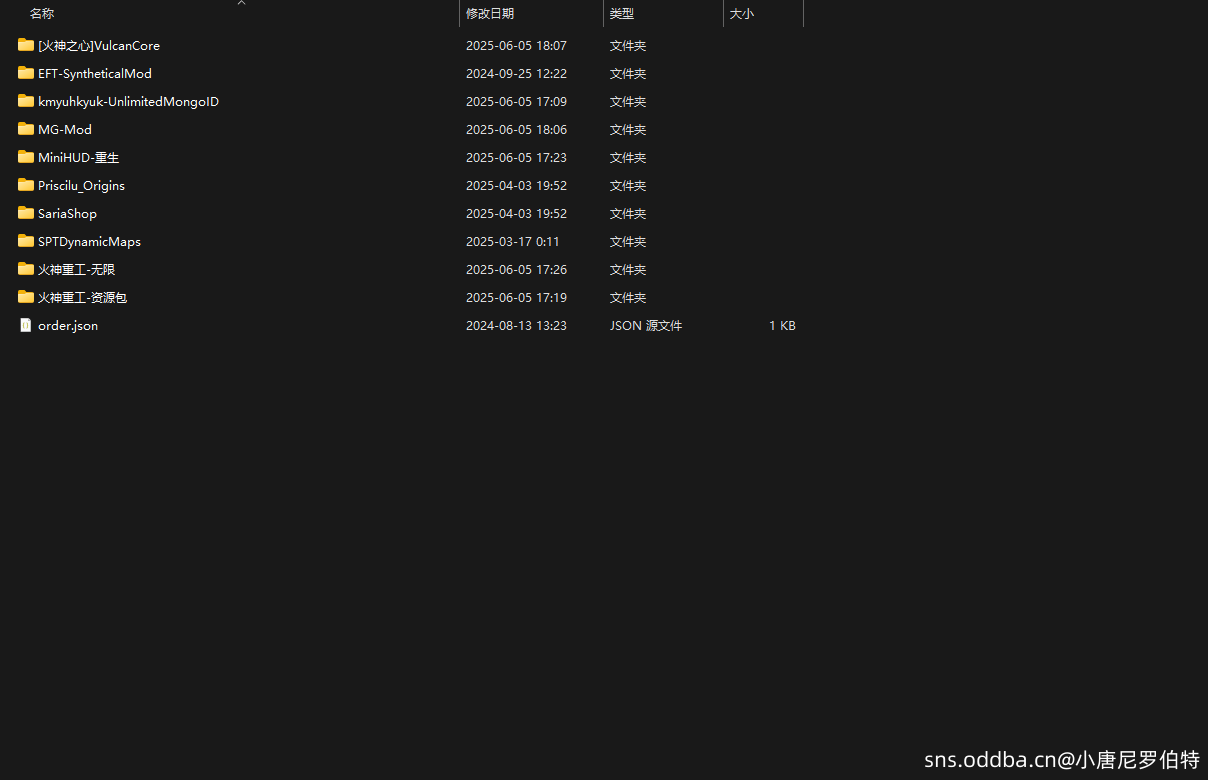Click the date 2025-06-05 17:23
This screenshot has width=1208, height=780.
516,157
